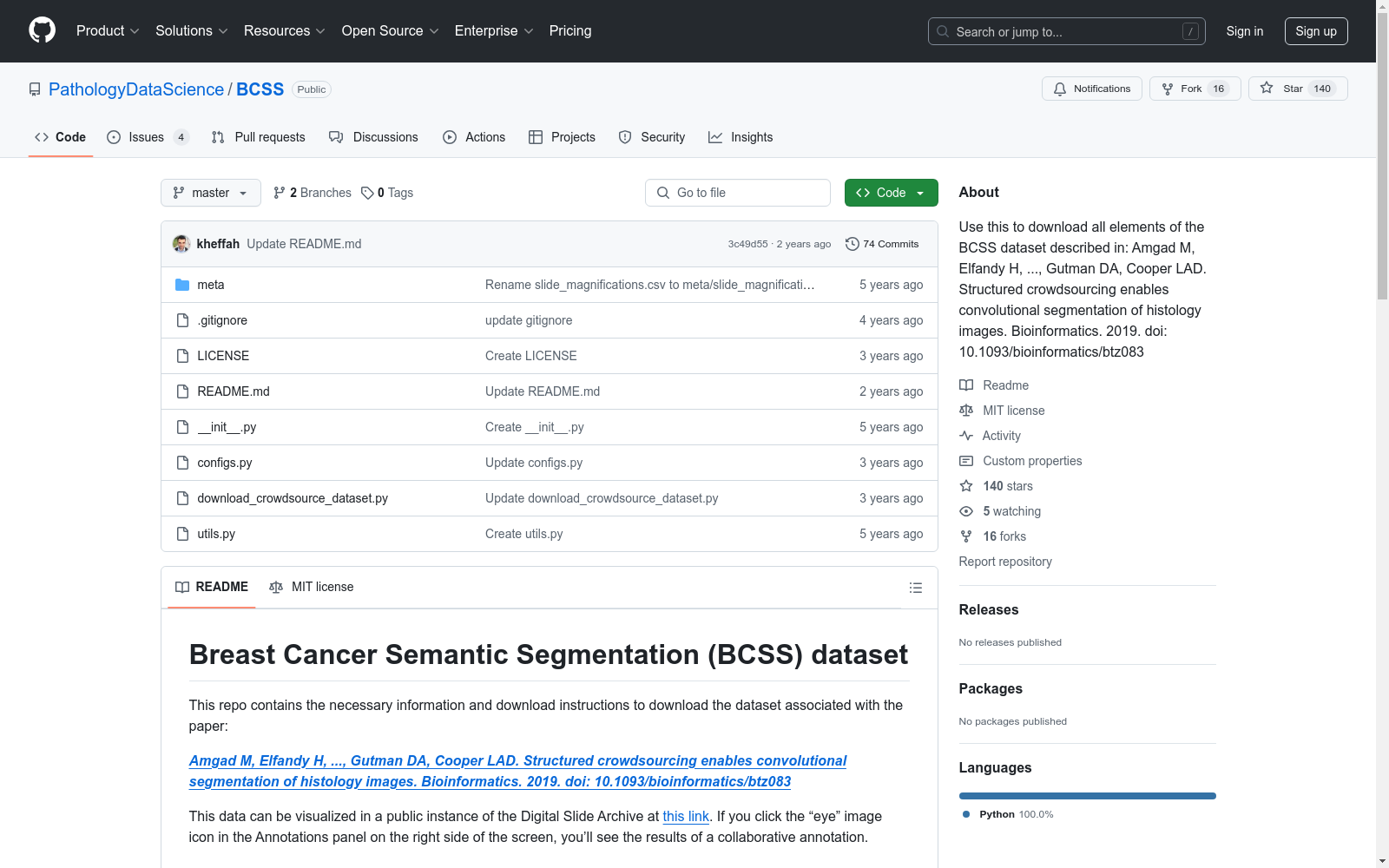Screen dimensions: 1389x868
Task: Click the repository book icon beside PathologyDataScience
Action: 35,89
